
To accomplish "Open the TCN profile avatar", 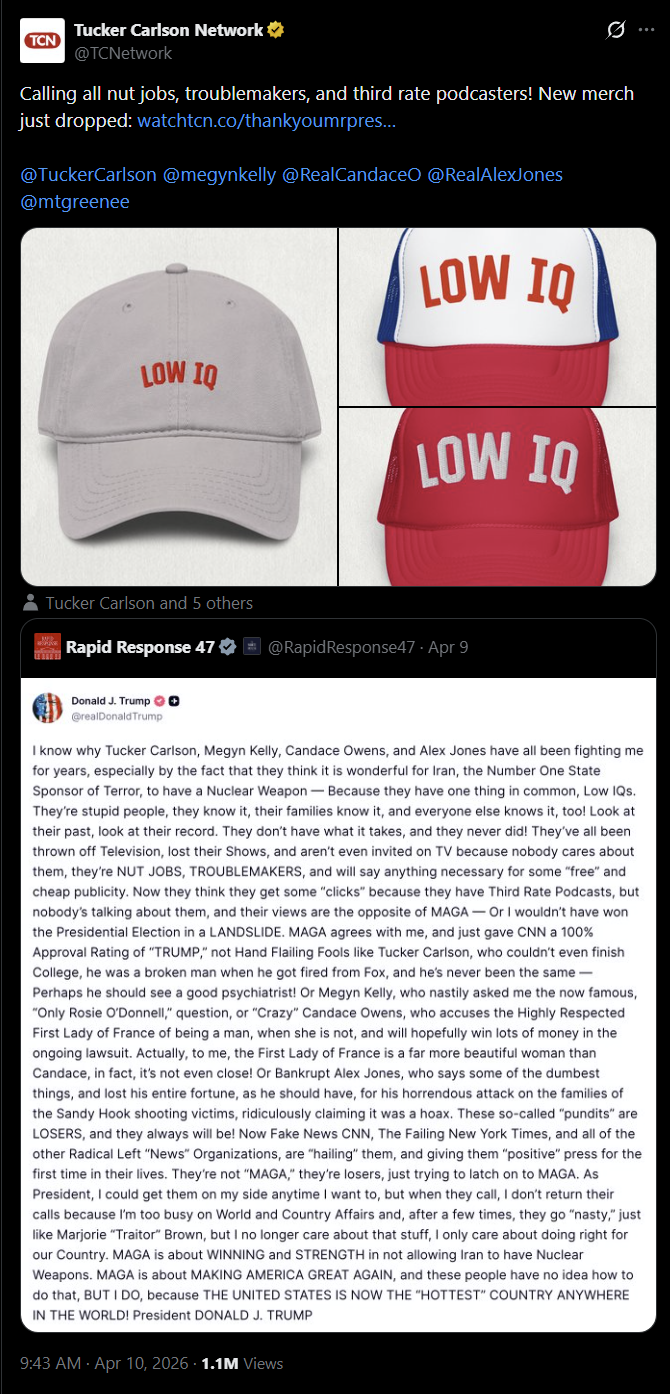I will pyautogui.click(x=42, y=40).
